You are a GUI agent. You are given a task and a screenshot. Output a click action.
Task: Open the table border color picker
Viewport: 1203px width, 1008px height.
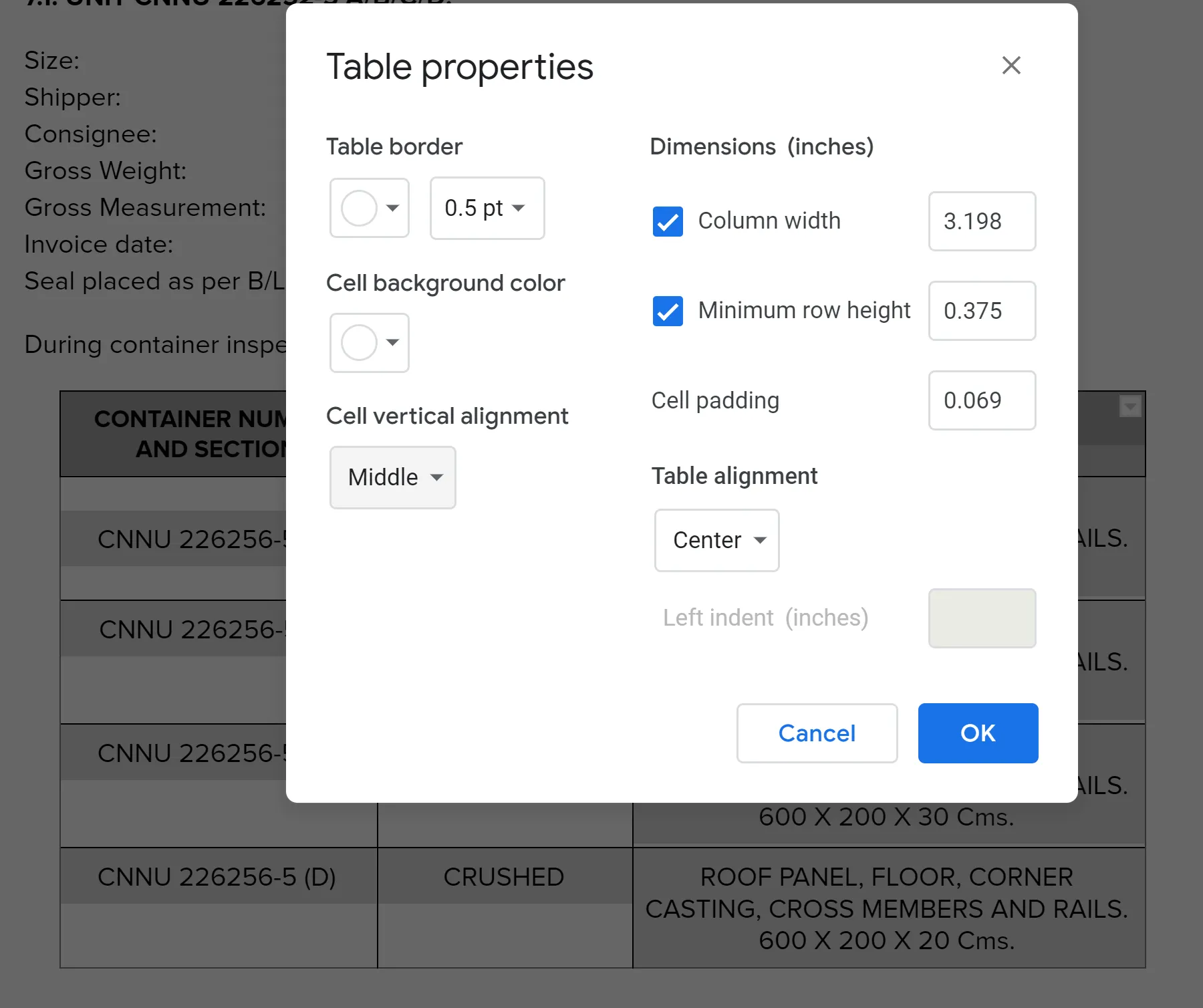(x=369, y=208)
